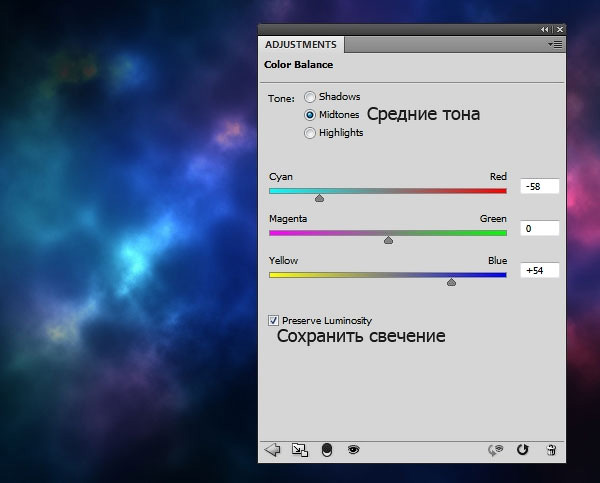600x483 pixels.
Task: Click the Cyan-Red value field showing -58
Action: pyautogui.click(x=540, y=186)
